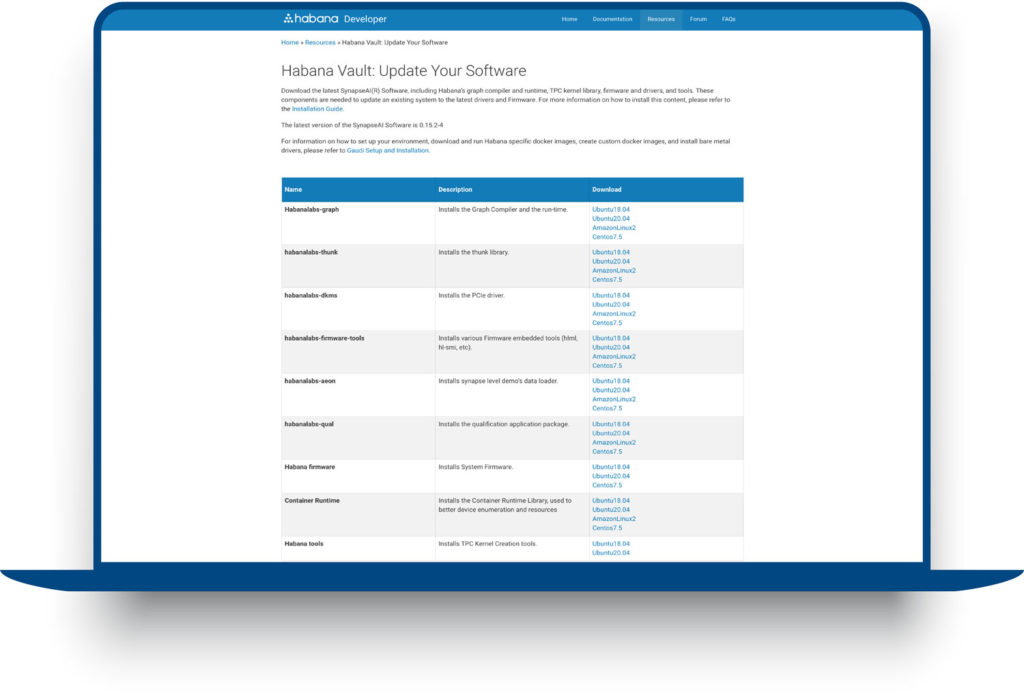Download habanalabs-qual for Ubuntu20.04
Screen dimensions: 1024x699
point(611,433)
